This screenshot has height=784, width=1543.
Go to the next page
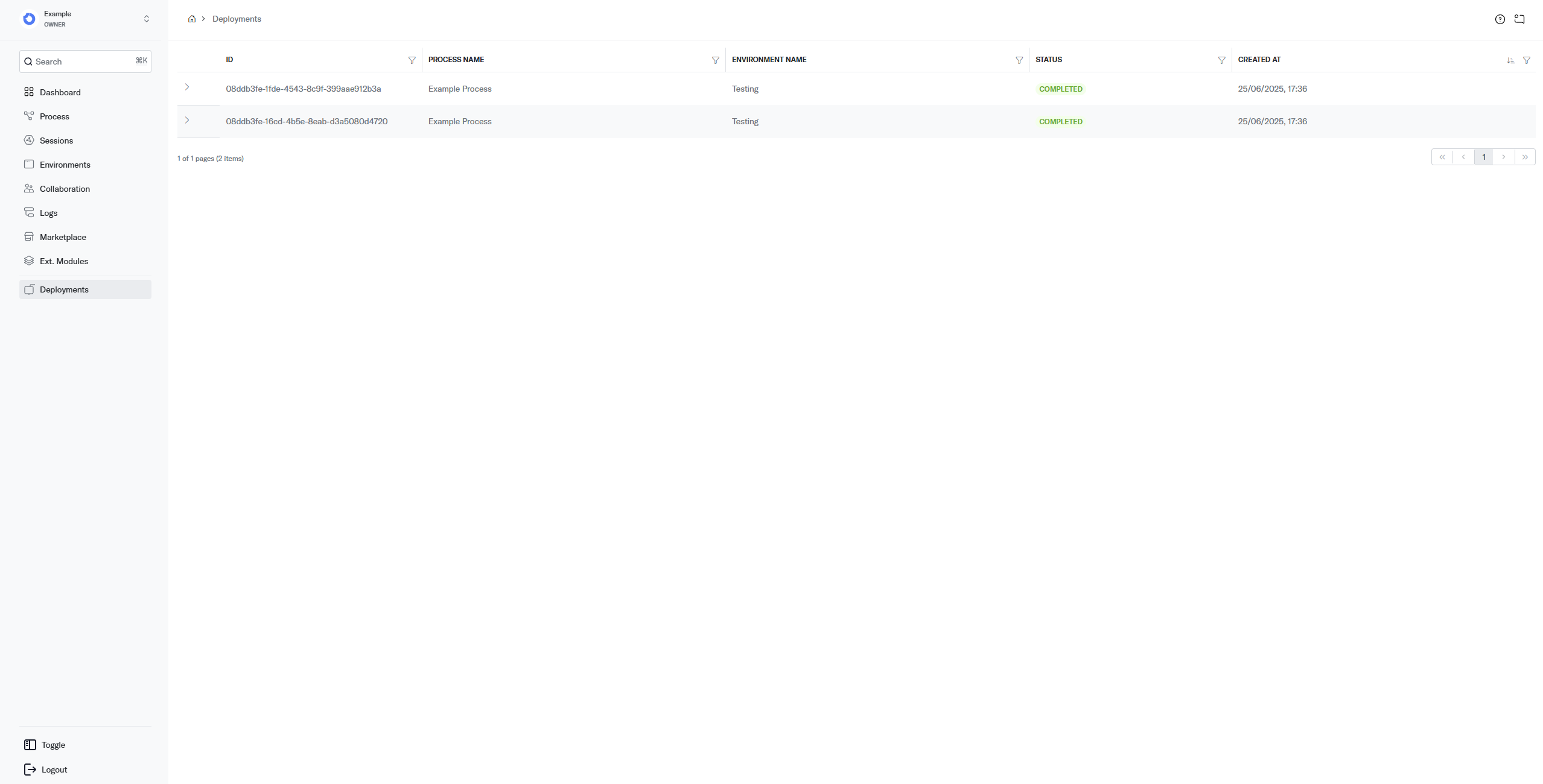pos(1504,157)
